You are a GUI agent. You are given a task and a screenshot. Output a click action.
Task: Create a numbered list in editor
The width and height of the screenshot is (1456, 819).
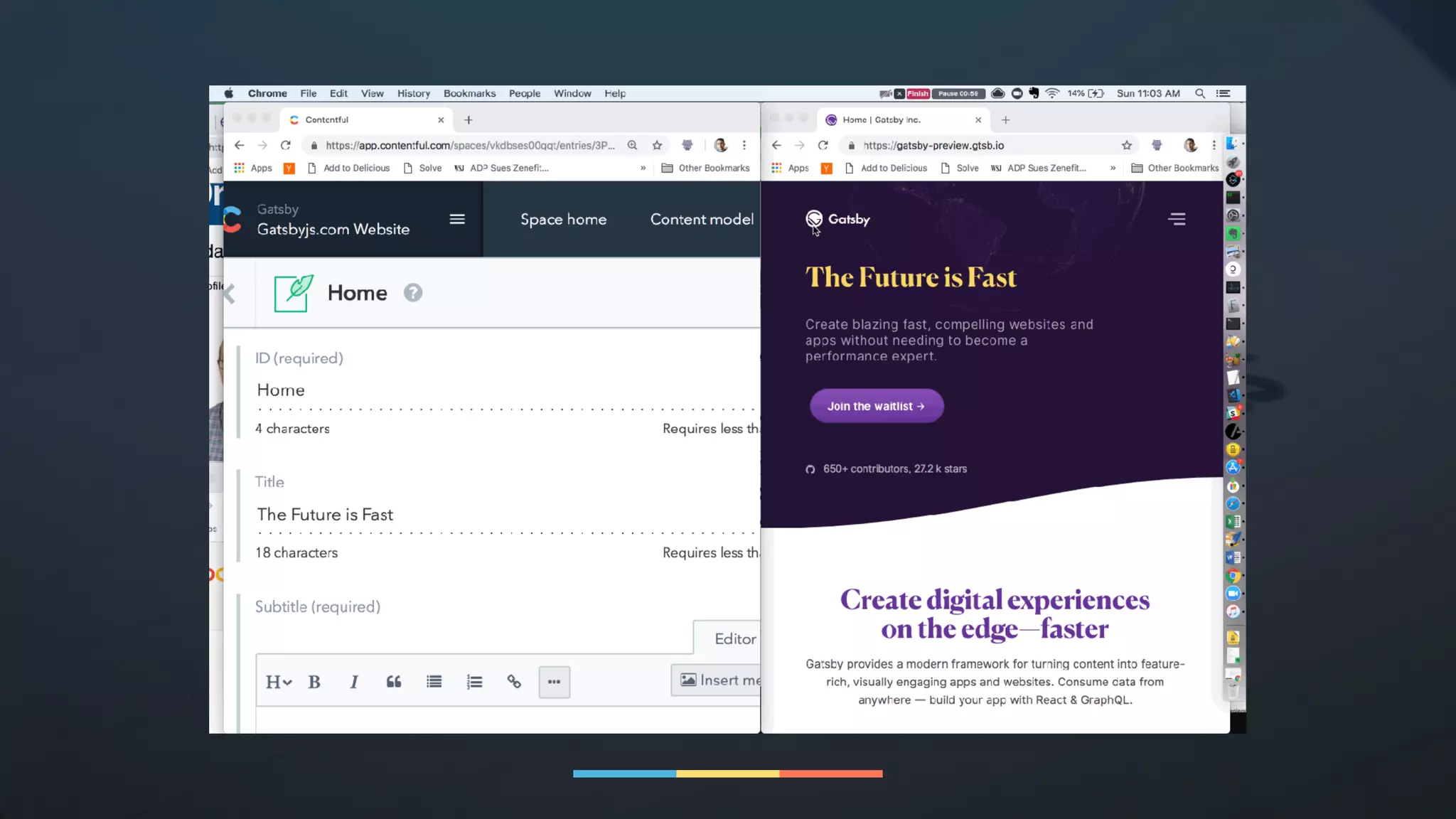[474, 682]
